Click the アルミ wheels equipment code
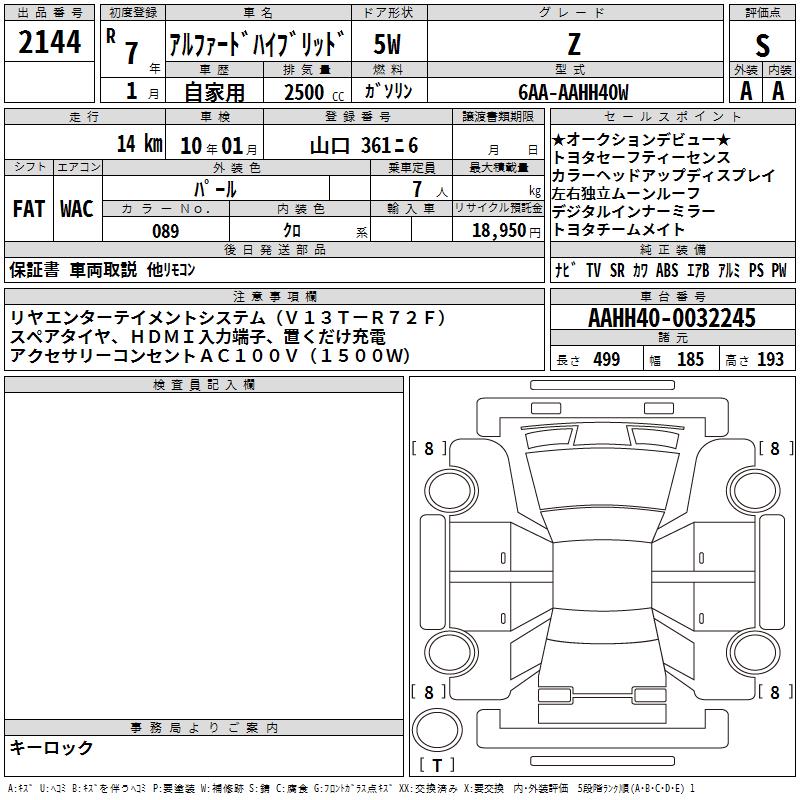This screenshot has width=800, height=800. 729,270
